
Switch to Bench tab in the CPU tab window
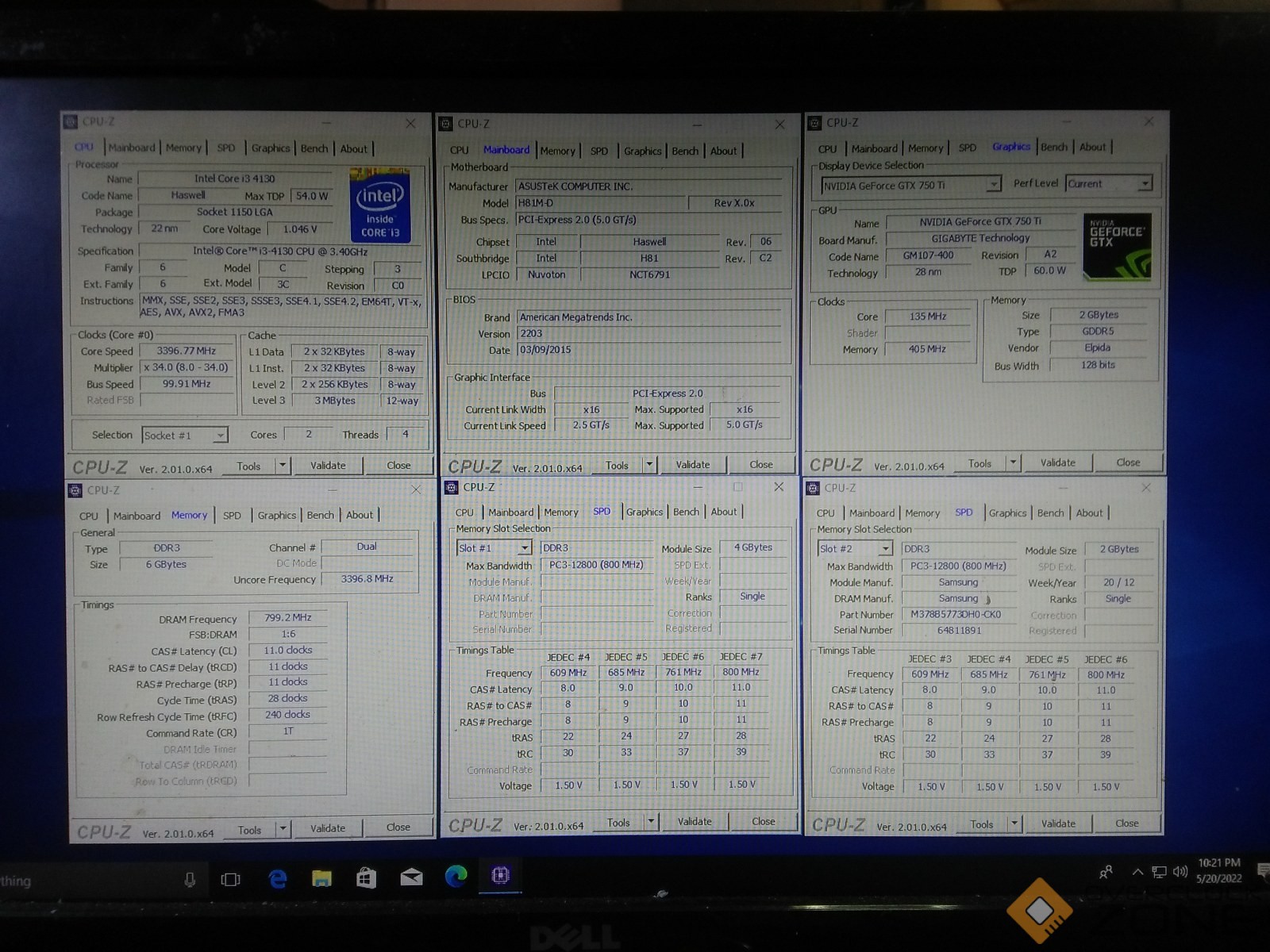click(x=314, y=148)
